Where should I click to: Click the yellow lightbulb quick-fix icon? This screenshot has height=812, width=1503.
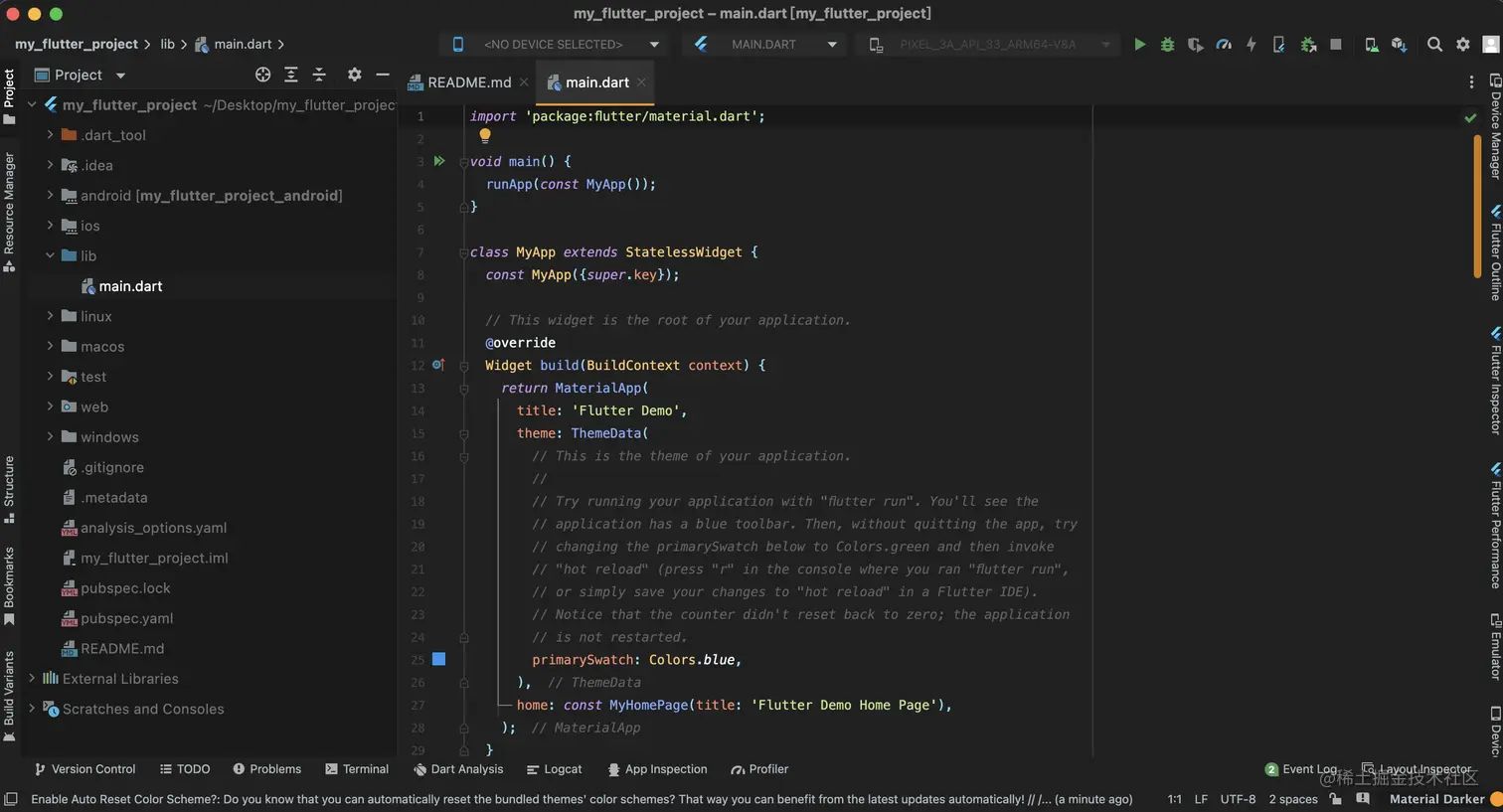pos(485,136)
